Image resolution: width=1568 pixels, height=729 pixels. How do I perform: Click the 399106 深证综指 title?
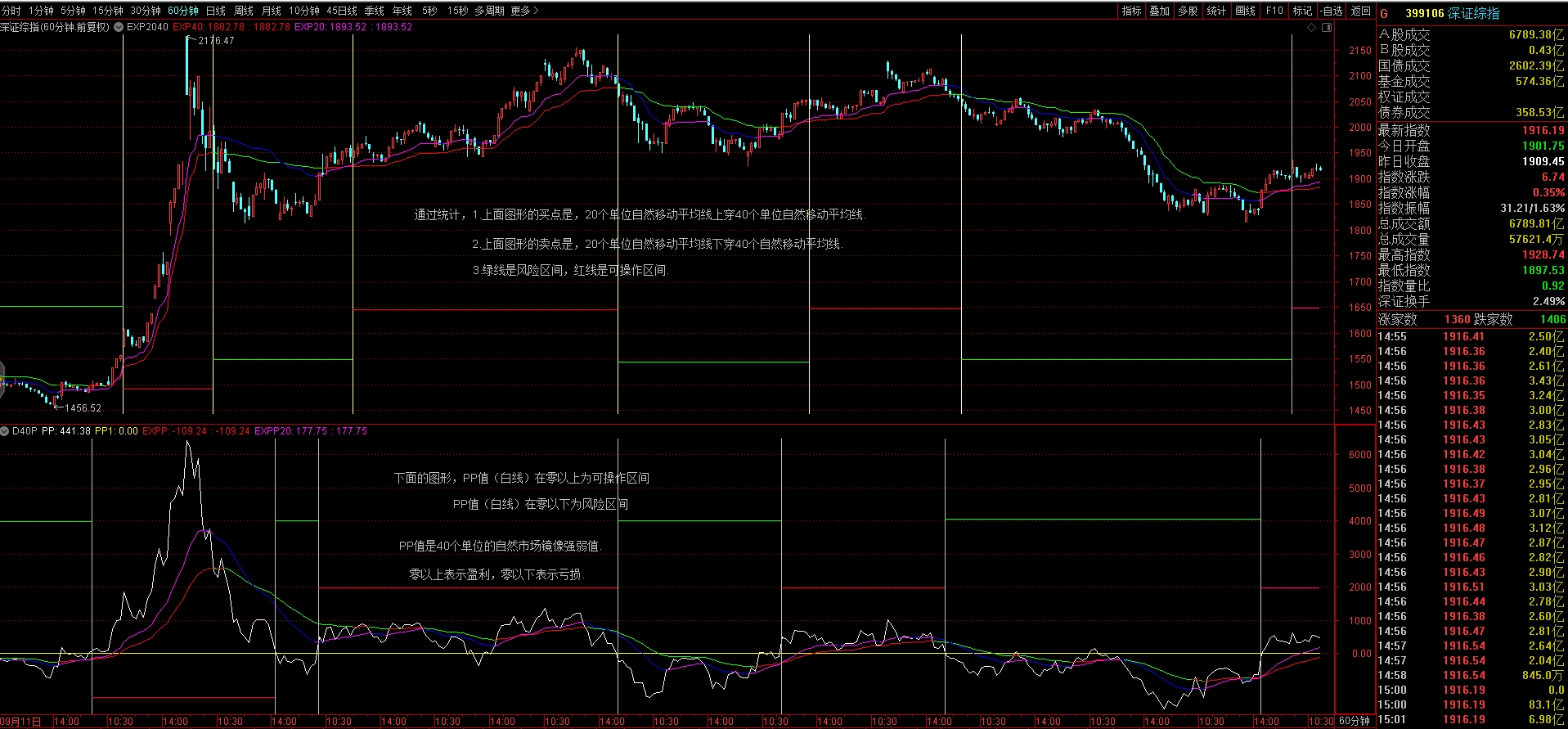point(1453,13)
